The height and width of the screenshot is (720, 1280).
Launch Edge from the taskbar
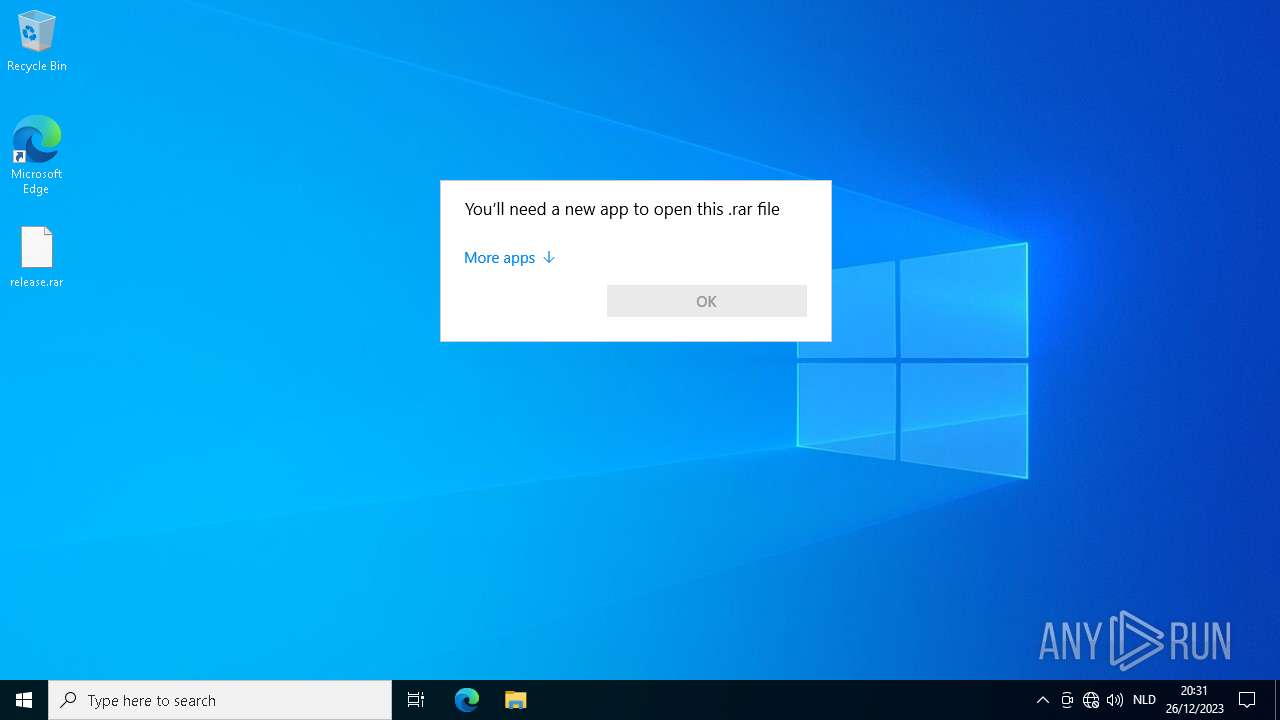(467, 700)
